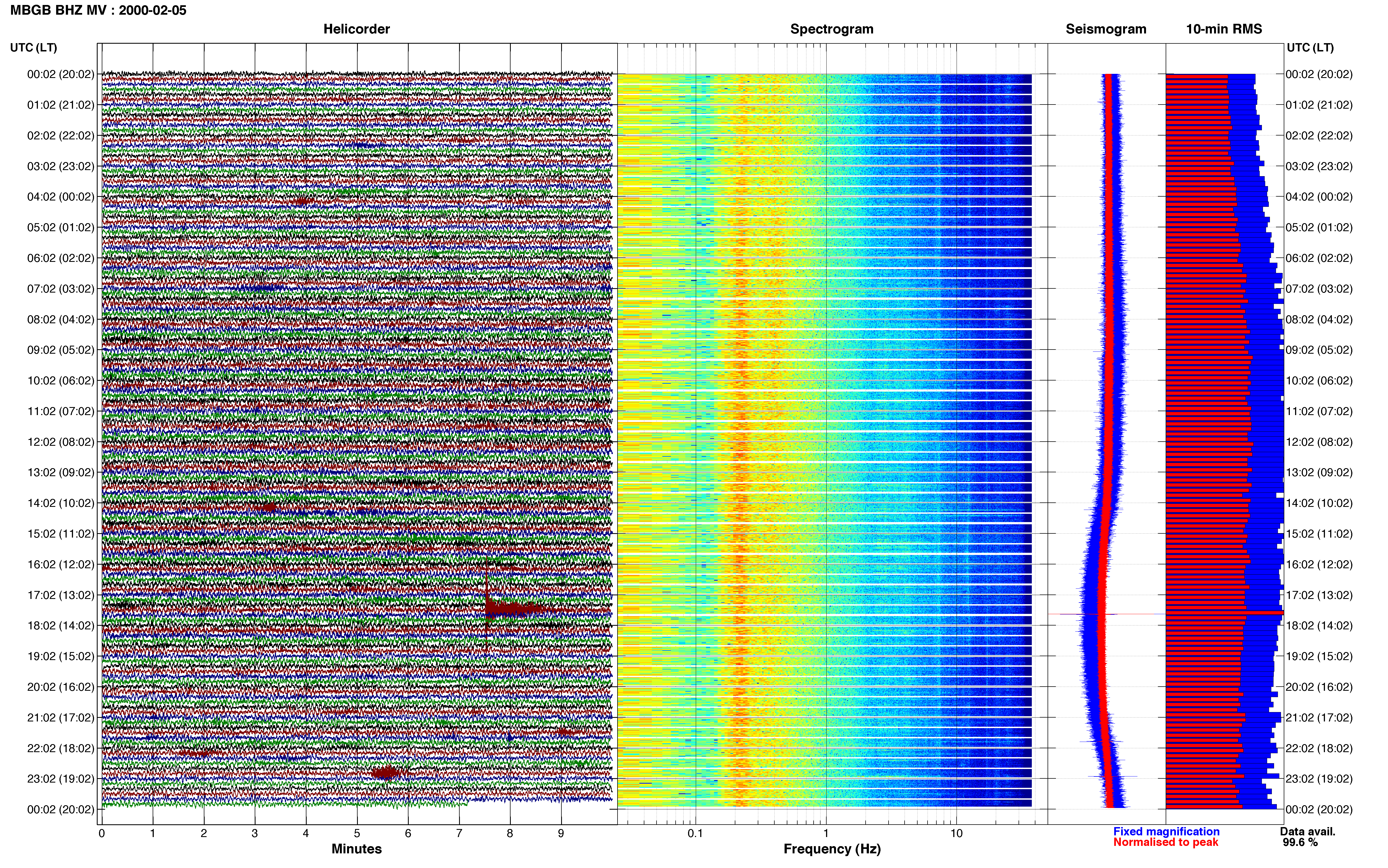This screenshot has width=1388, height=868.
Task: Click the minute '5' tick label on helicorder axis
Action: tap(356, 833)
